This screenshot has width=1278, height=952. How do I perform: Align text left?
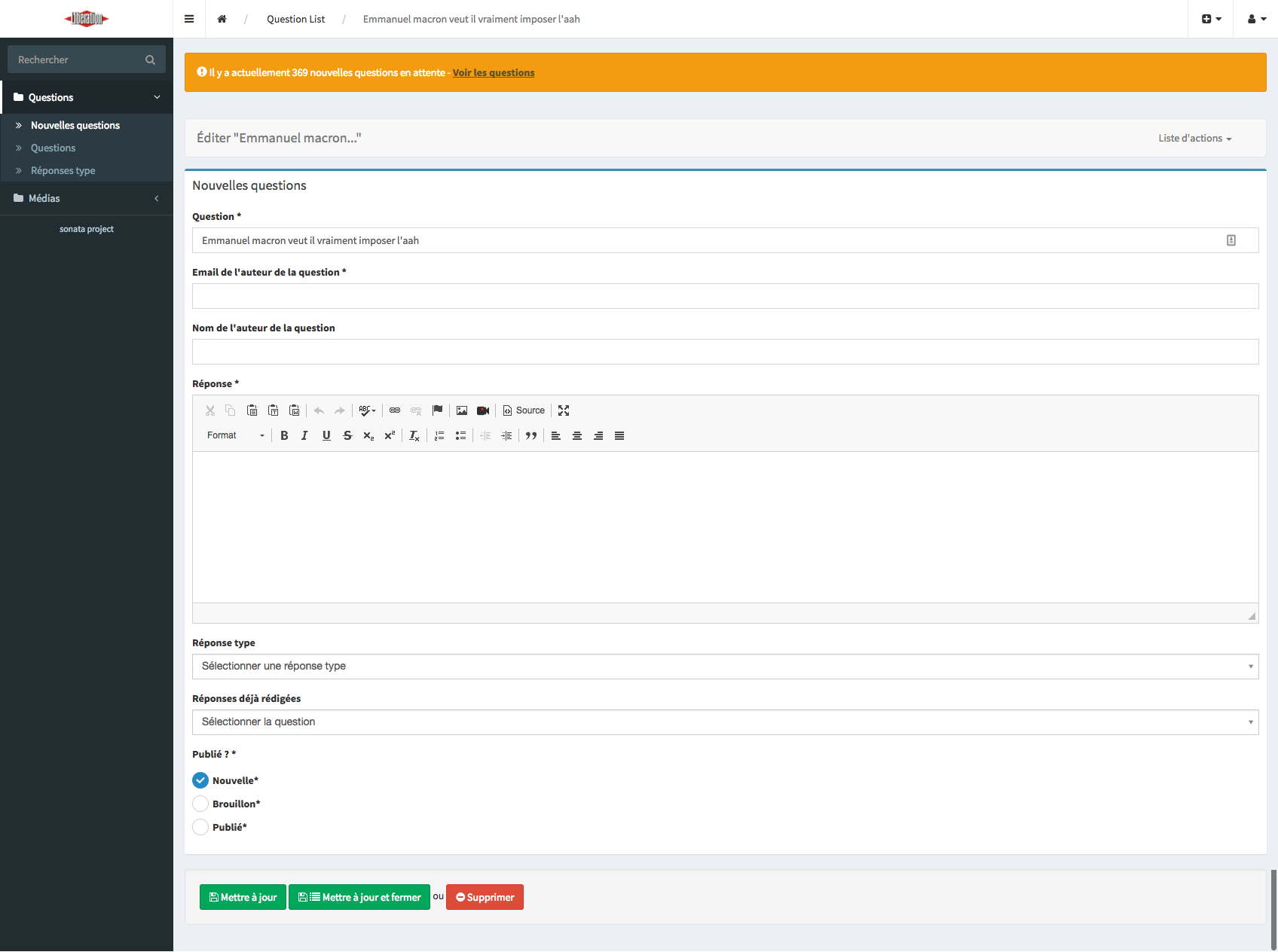tap(556, 435)
